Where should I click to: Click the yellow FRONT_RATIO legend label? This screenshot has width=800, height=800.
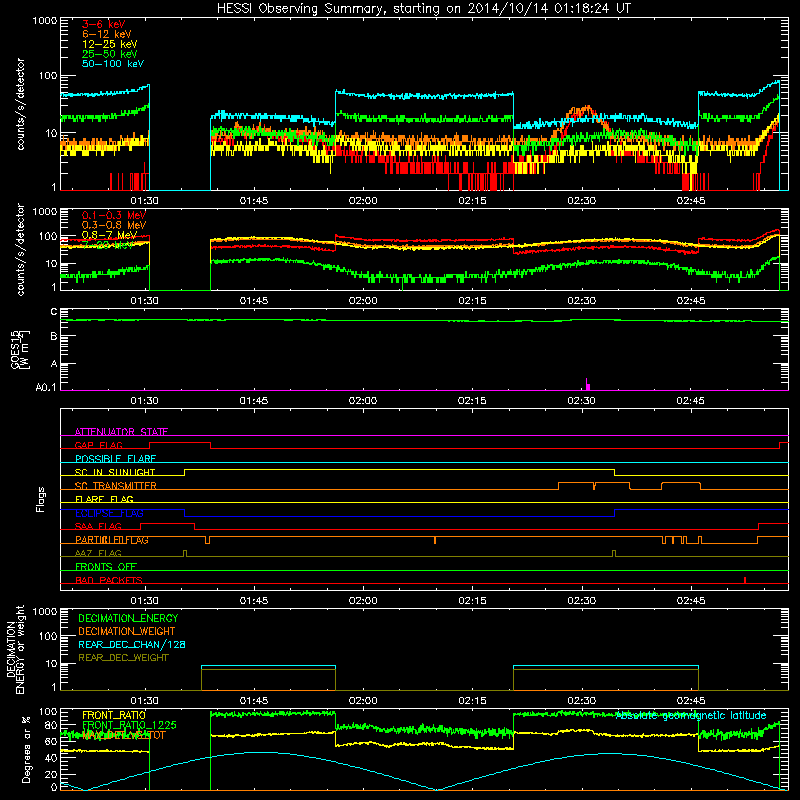(114, 715)
